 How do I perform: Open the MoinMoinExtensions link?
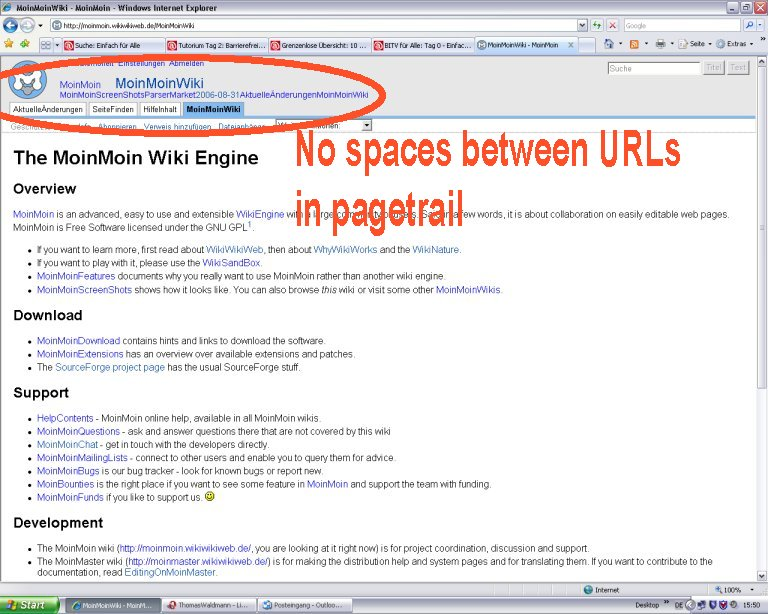pyautogui.click(x=80, y=354)
